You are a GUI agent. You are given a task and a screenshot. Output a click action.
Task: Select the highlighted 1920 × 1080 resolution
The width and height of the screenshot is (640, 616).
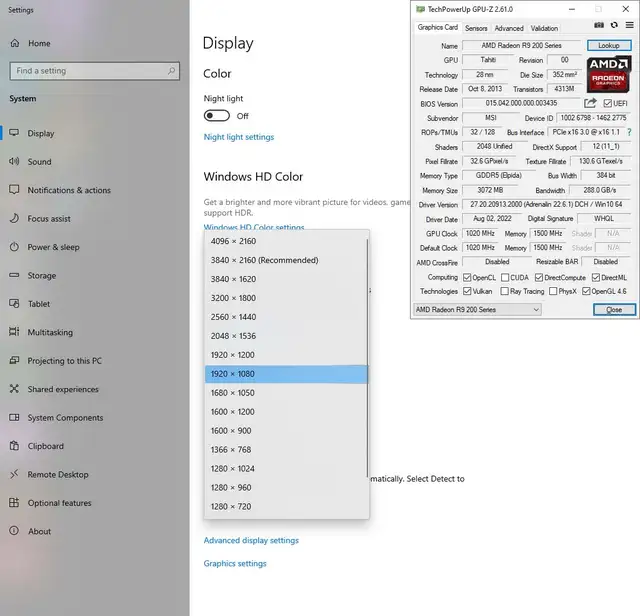pyautogui.click(x=286, y=374)
